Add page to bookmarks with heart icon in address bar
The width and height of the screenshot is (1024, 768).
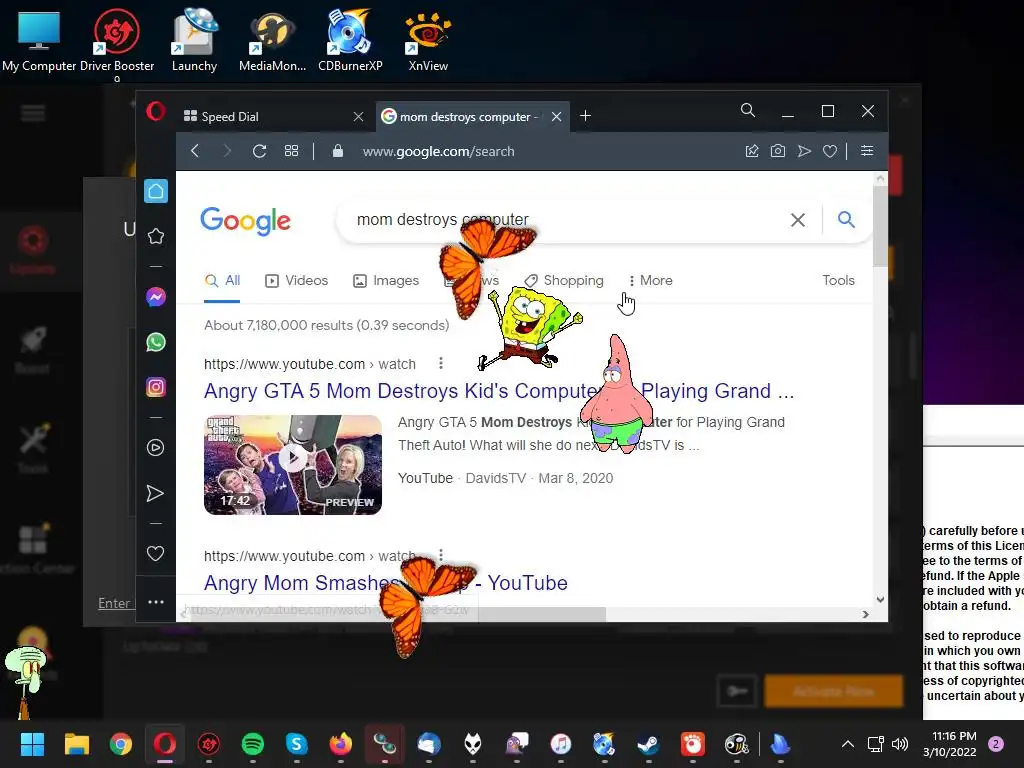click(x=830, y=152)
